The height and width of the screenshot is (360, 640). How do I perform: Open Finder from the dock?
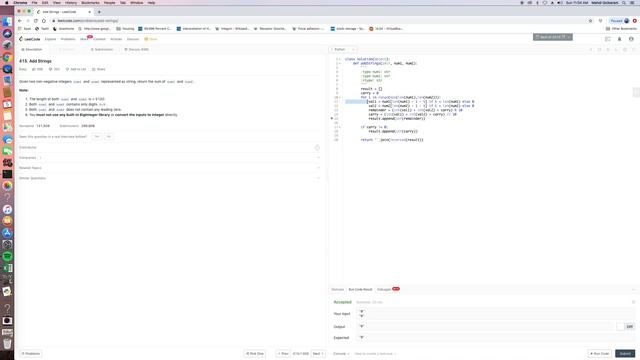click(x=7, y=22)
